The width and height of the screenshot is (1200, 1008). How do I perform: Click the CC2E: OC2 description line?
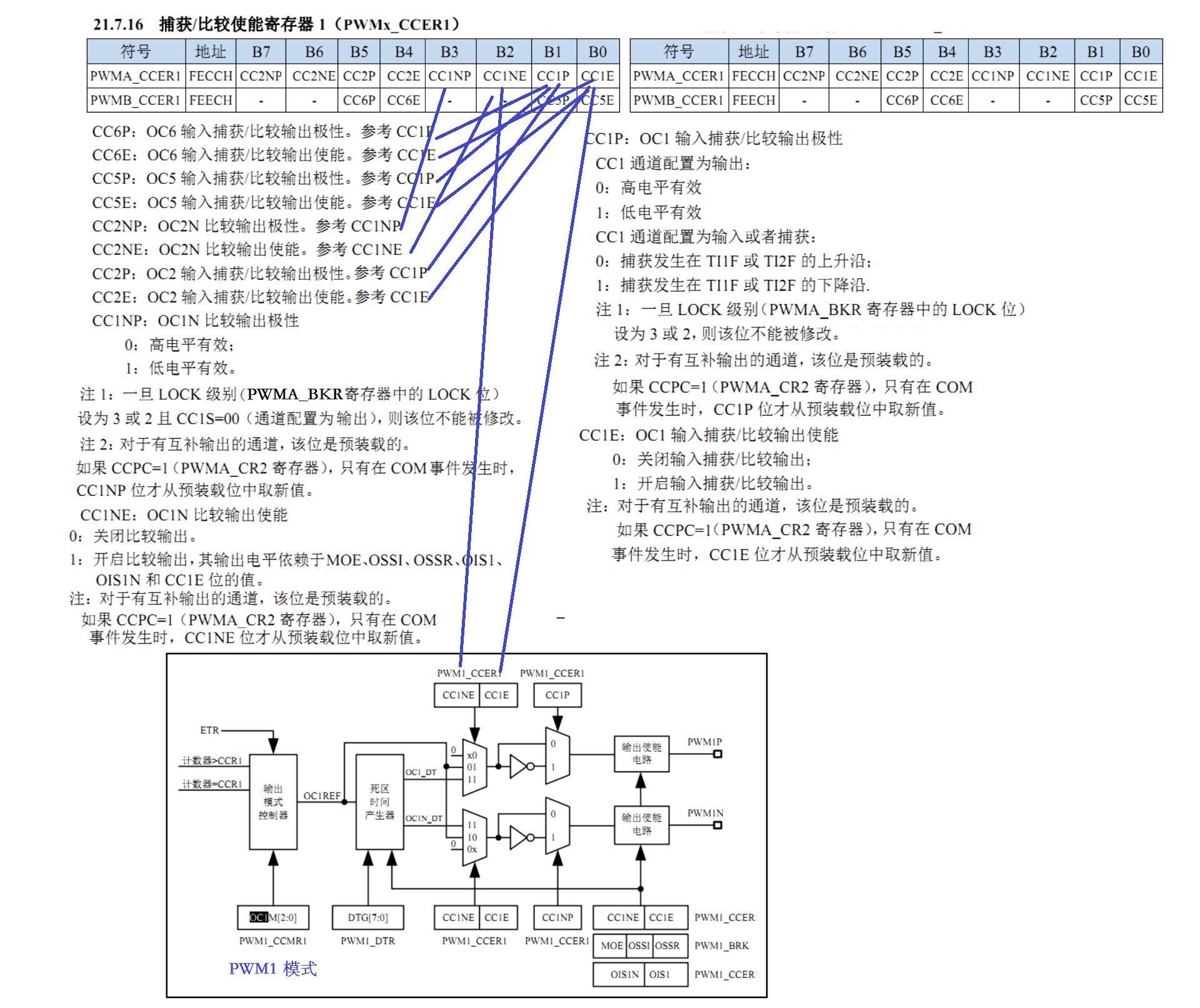[260, 297]
